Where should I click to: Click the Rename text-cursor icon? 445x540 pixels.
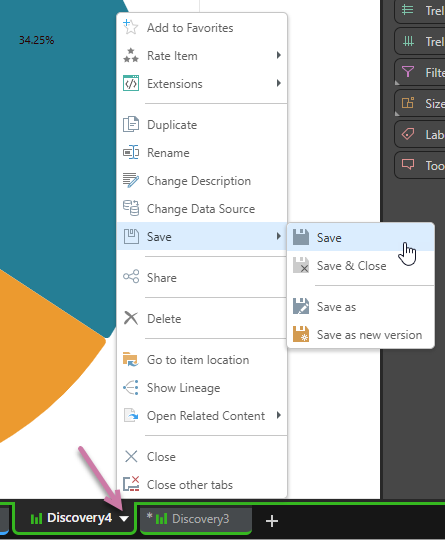[x=131, y=152]
